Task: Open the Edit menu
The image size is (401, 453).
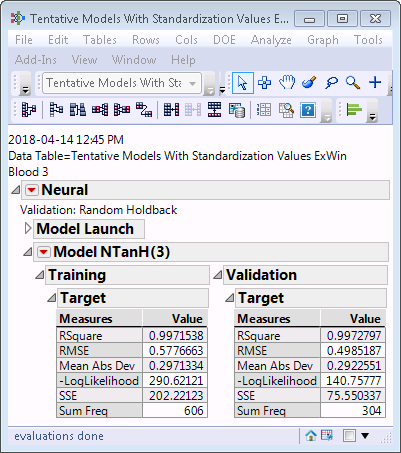Action: (58, 40)
